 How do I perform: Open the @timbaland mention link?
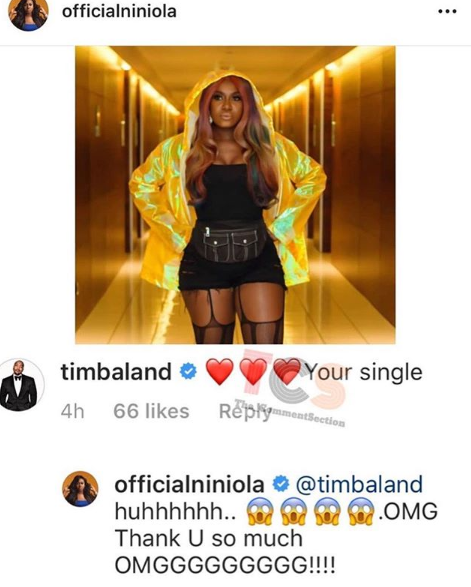coord(359,484)
